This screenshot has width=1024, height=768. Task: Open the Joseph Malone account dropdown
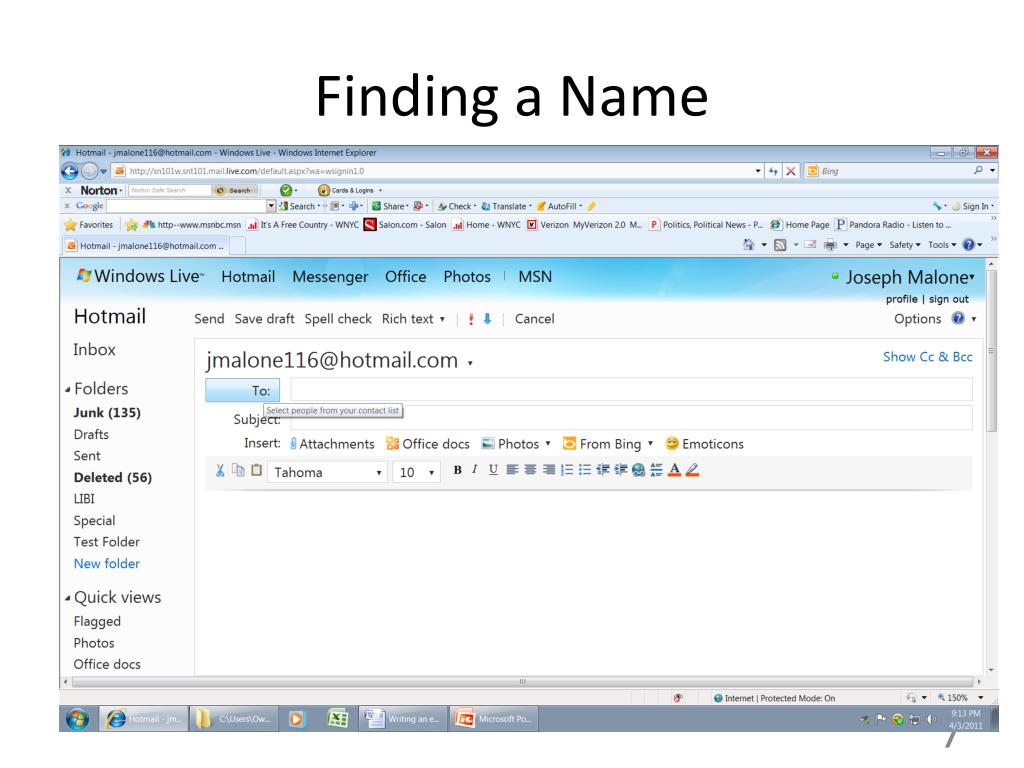tap(910, 278)
